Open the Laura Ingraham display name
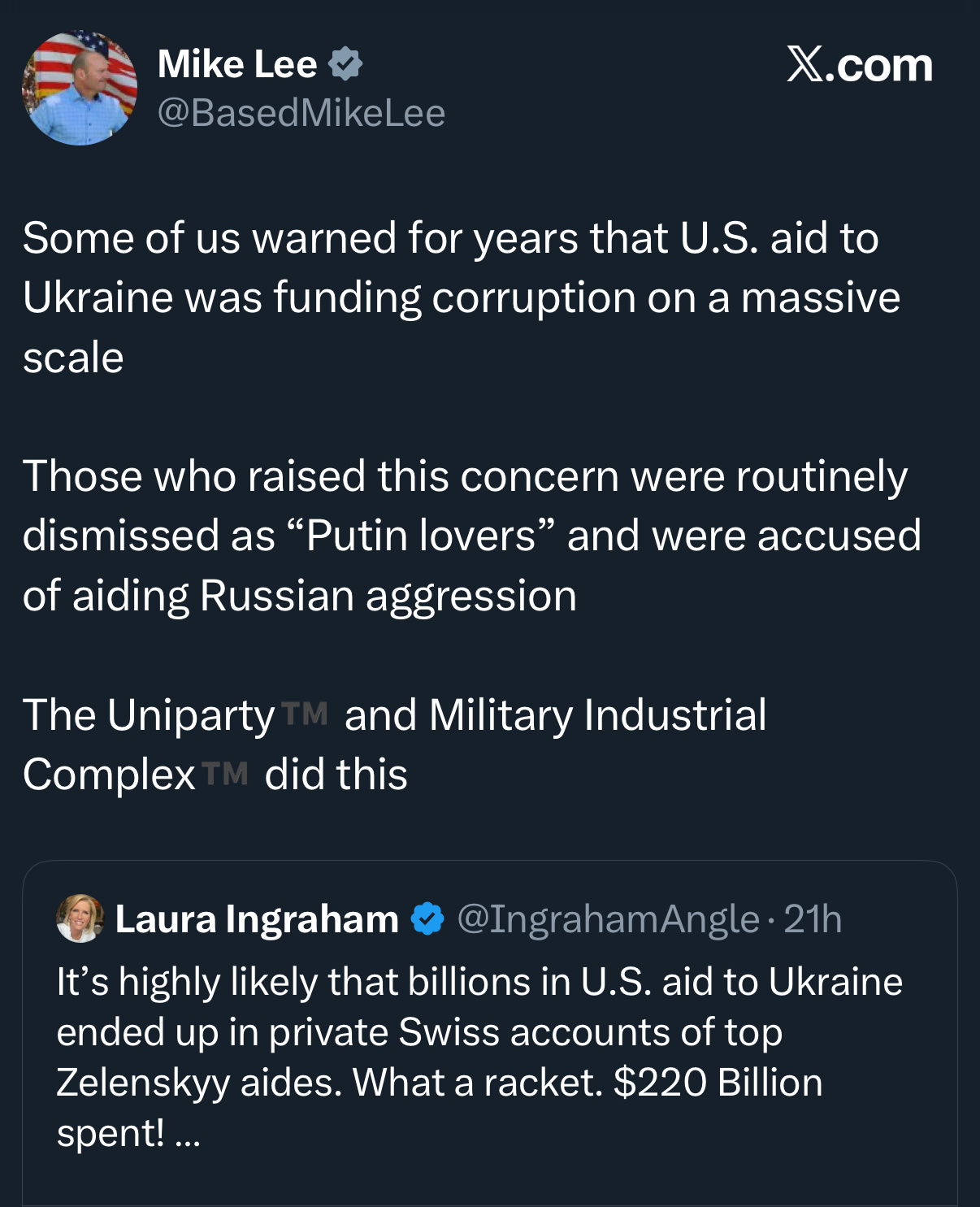980x1207 pixels. pyautogui.click(x=257, y=918)
